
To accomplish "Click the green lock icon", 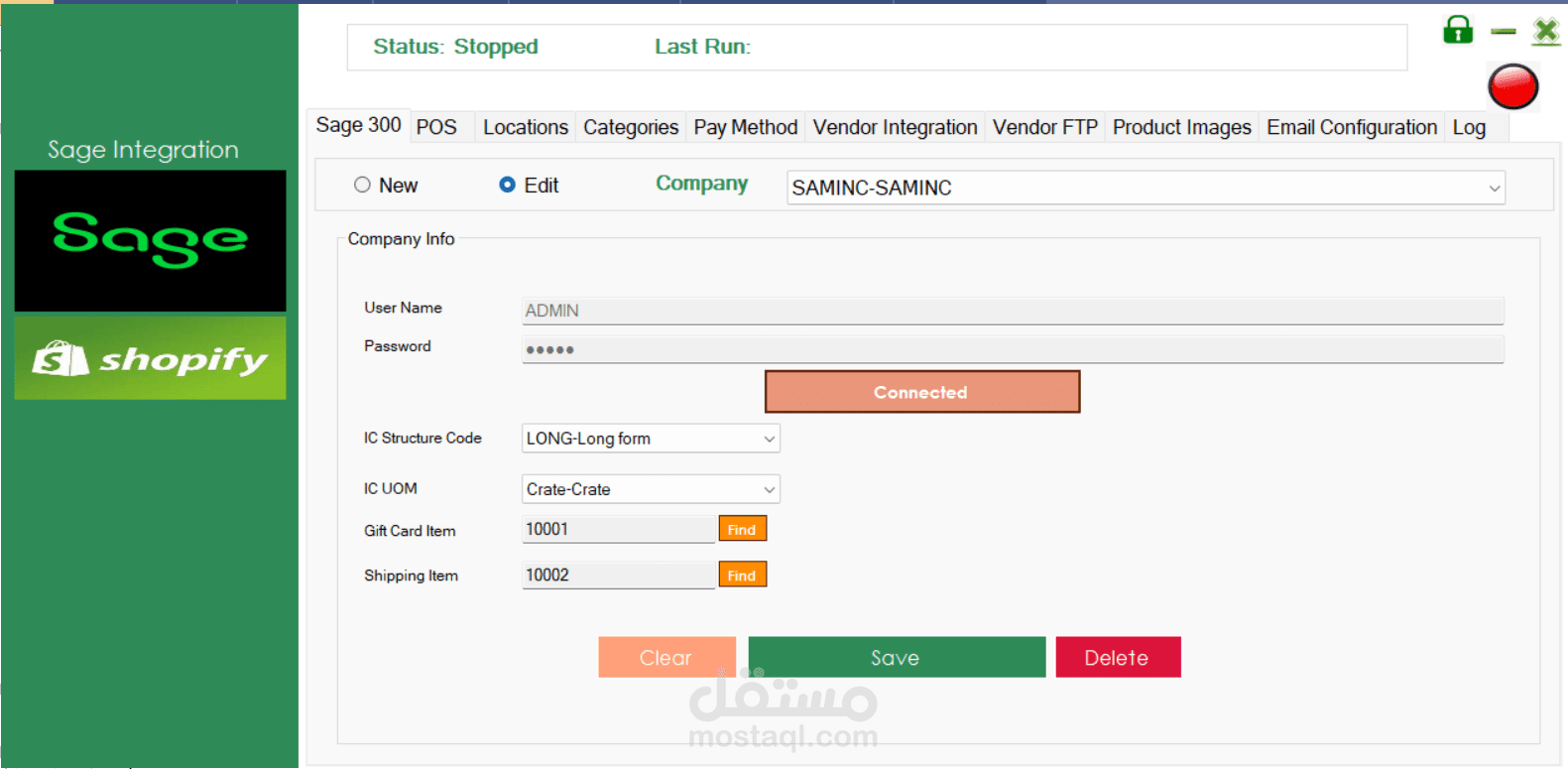I will [1457, 30].
